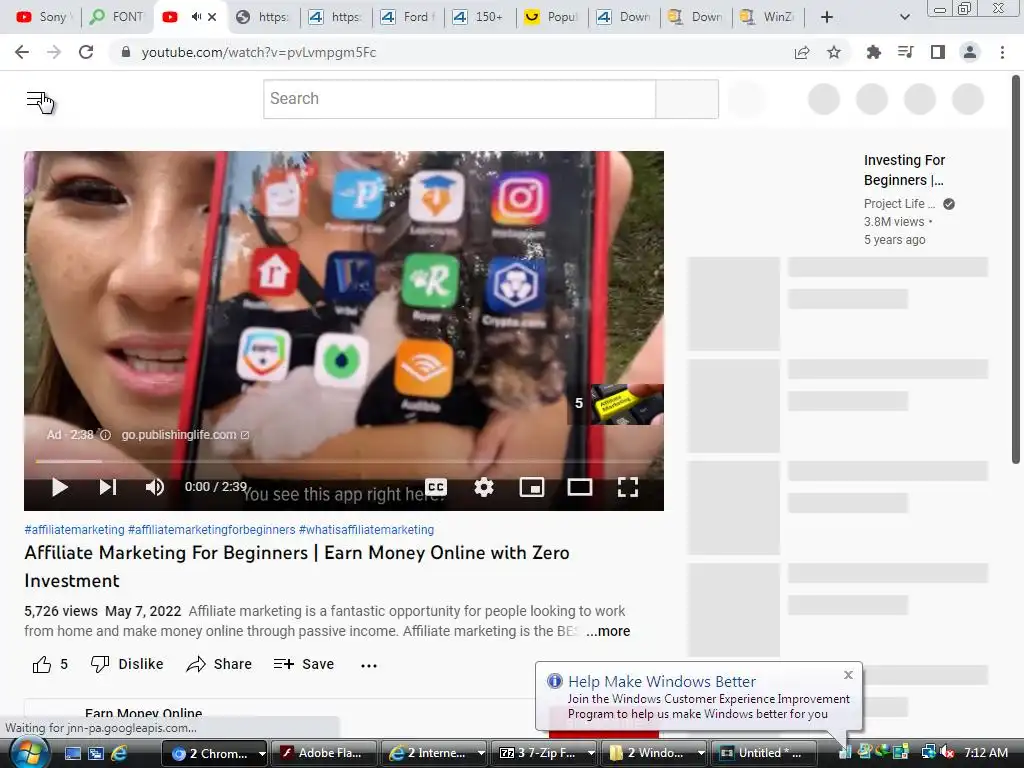The width and height of the screenshot is (1024, 768).
Task: Open Chrome profile avatar
Action: coord(970,52)
